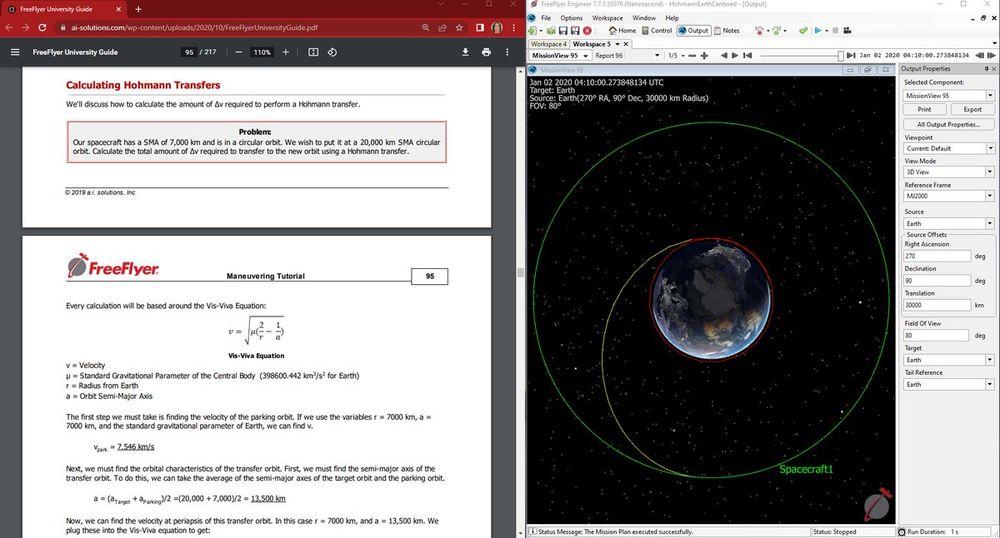Viewport: 1000px width, 538px height.
Task: Close the mission plan with the red X icon
Action: [587, 31]
